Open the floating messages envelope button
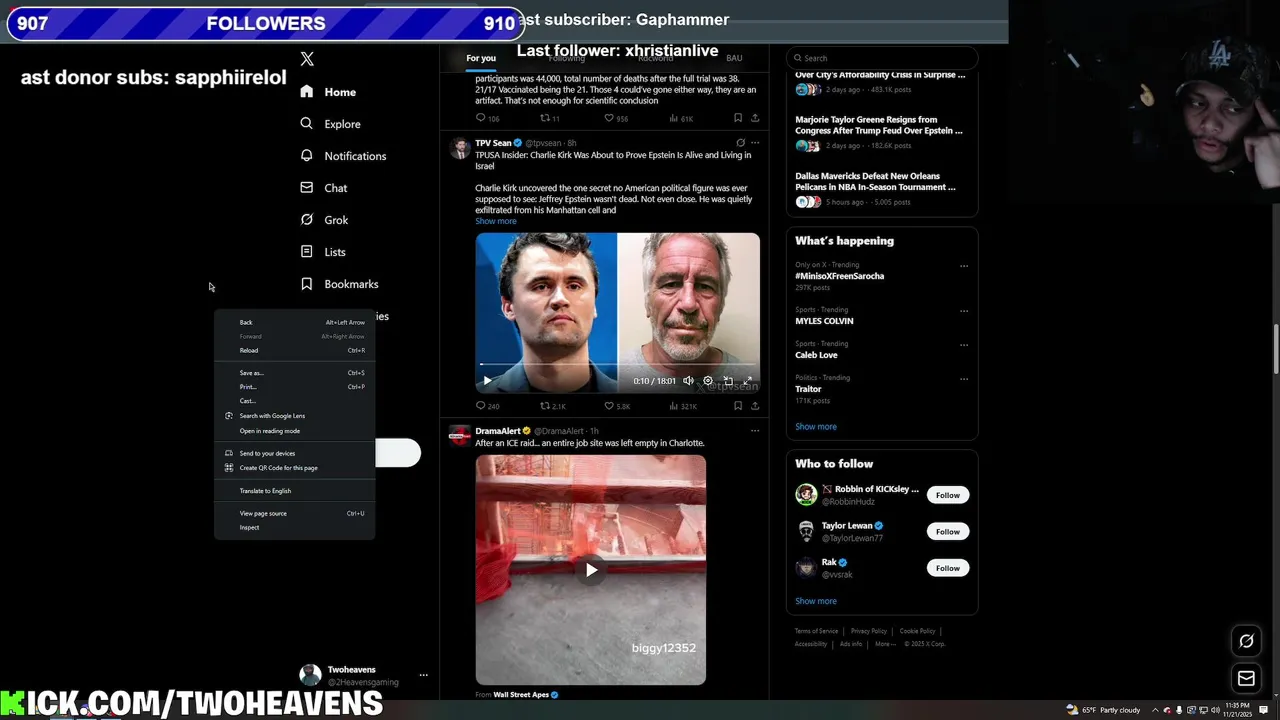Image resolution: width=1280 pixels, height=720 pixels. 1246,678
